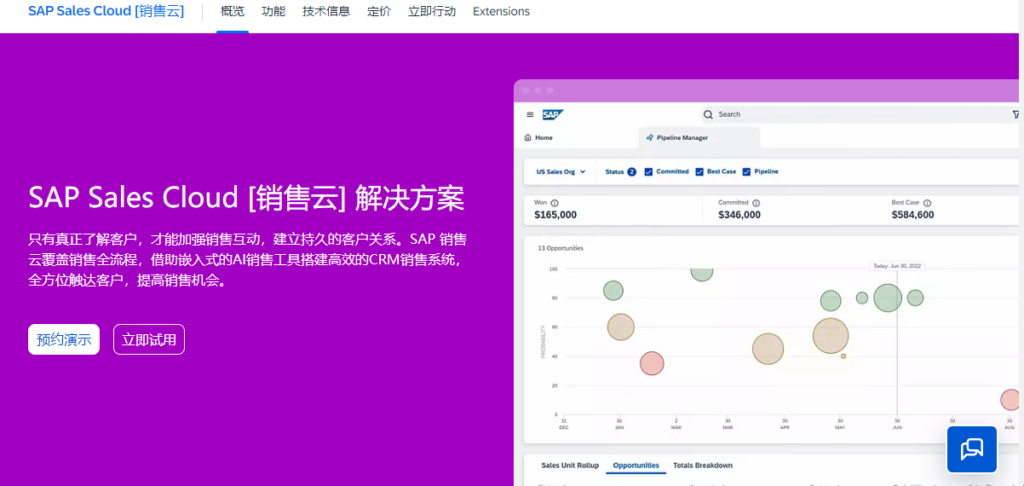Click the SAP logo in the dashboard
1024x486 pixels.
pos(552,114)
